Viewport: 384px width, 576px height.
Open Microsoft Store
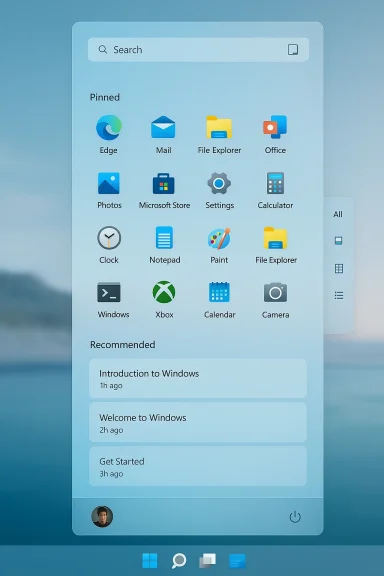[x=164, y=183]
